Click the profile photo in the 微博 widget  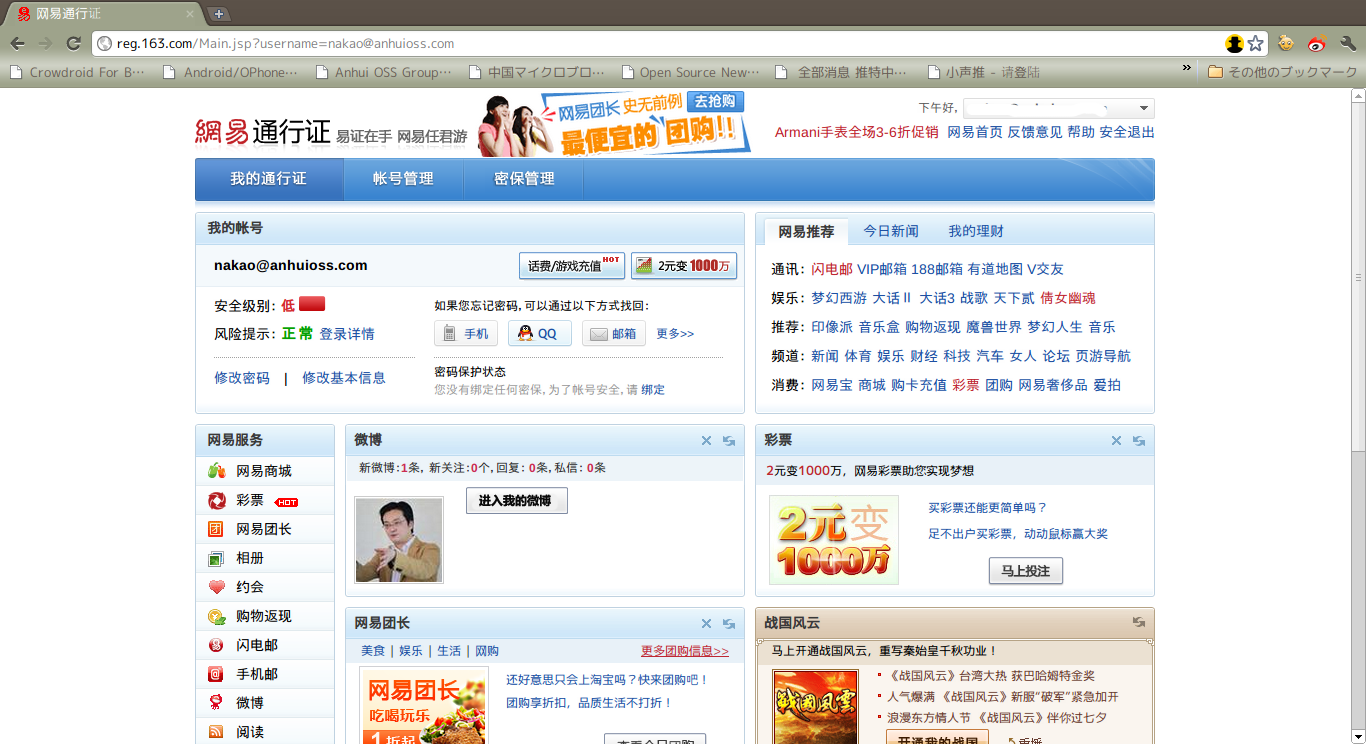[x=399, y=540]
